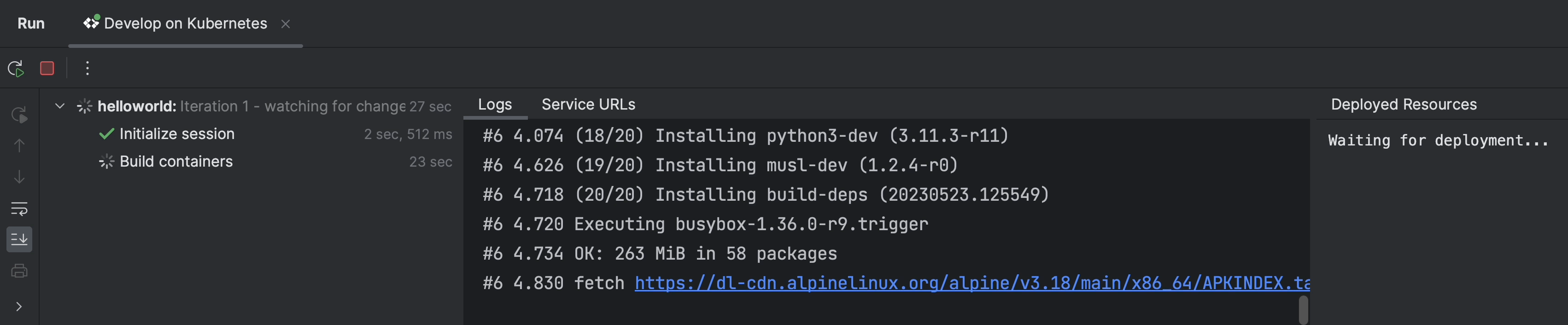Click the log panel vertical scrollbar

[x=1303, y=309]
